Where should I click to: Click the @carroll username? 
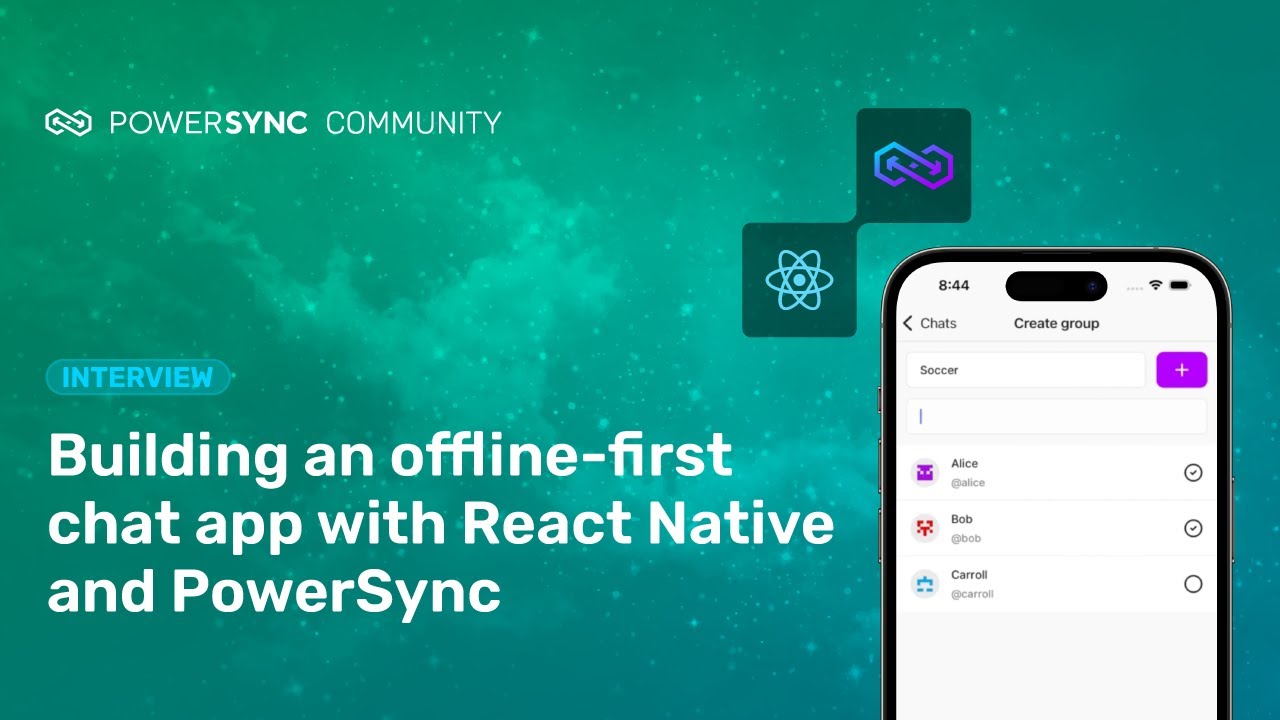click(x=972, y=594)
